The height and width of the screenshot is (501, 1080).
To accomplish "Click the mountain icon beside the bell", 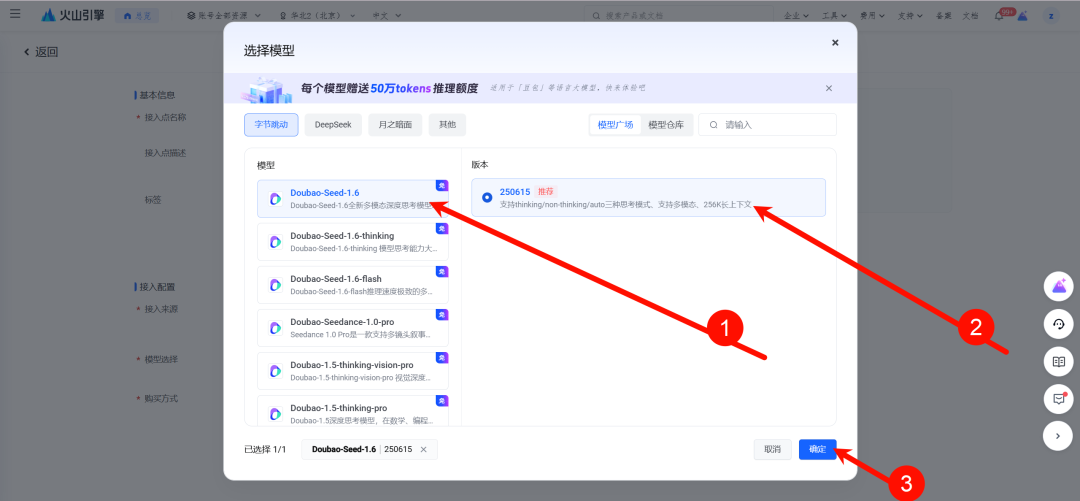I will point(1023,15).
